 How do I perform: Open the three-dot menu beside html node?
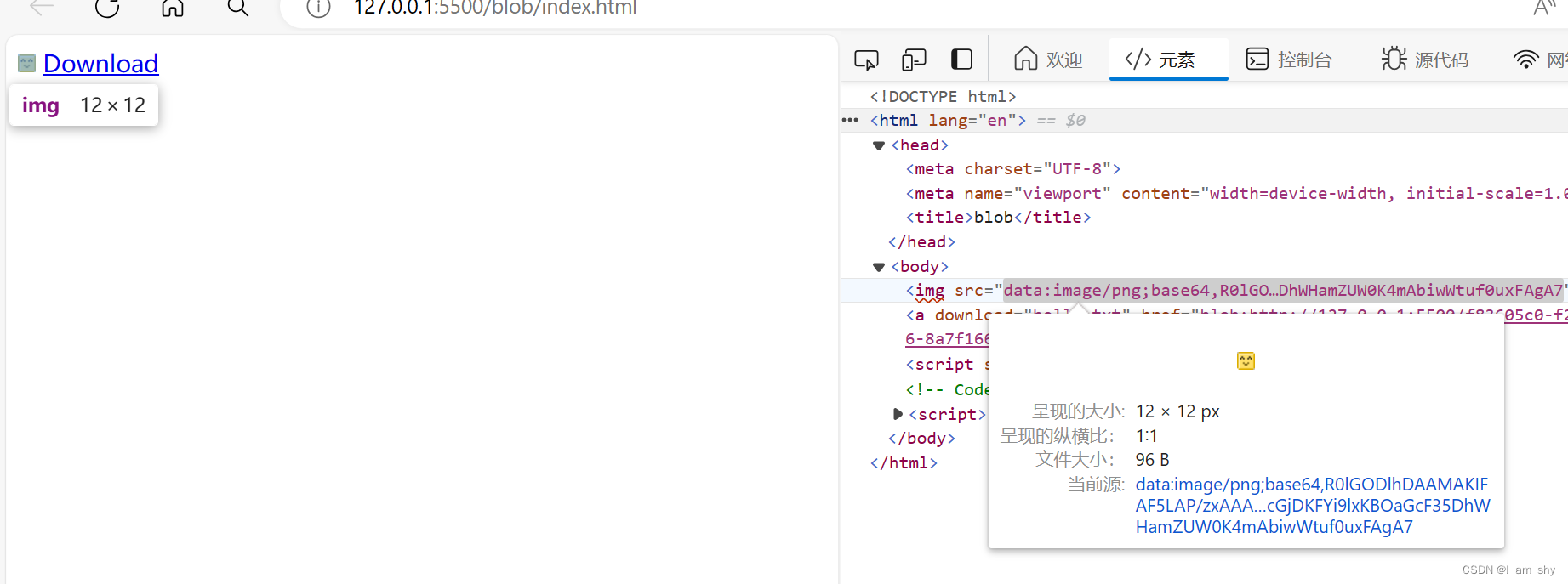(850, 120)
